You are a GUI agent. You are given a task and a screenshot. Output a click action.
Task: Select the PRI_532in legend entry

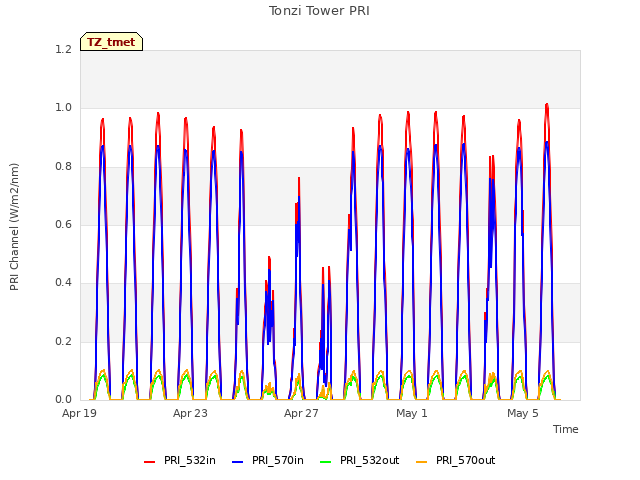tap(180, 460)
